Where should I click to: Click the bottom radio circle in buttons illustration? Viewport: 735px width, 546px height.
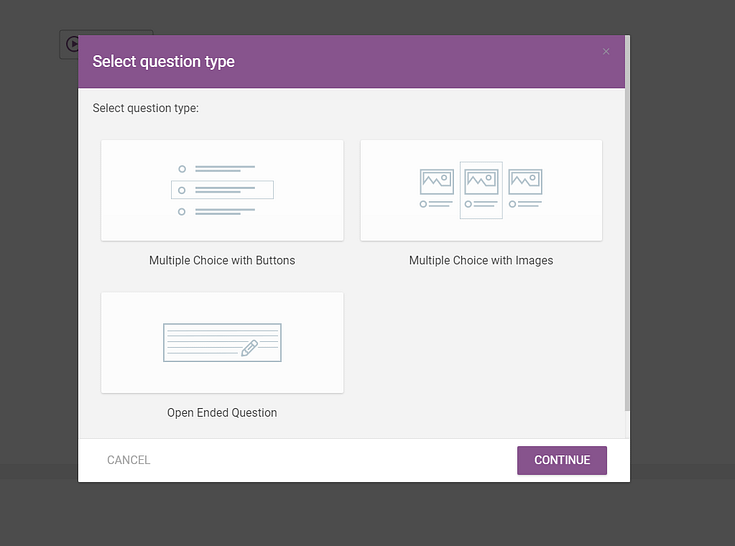[181, 211]
